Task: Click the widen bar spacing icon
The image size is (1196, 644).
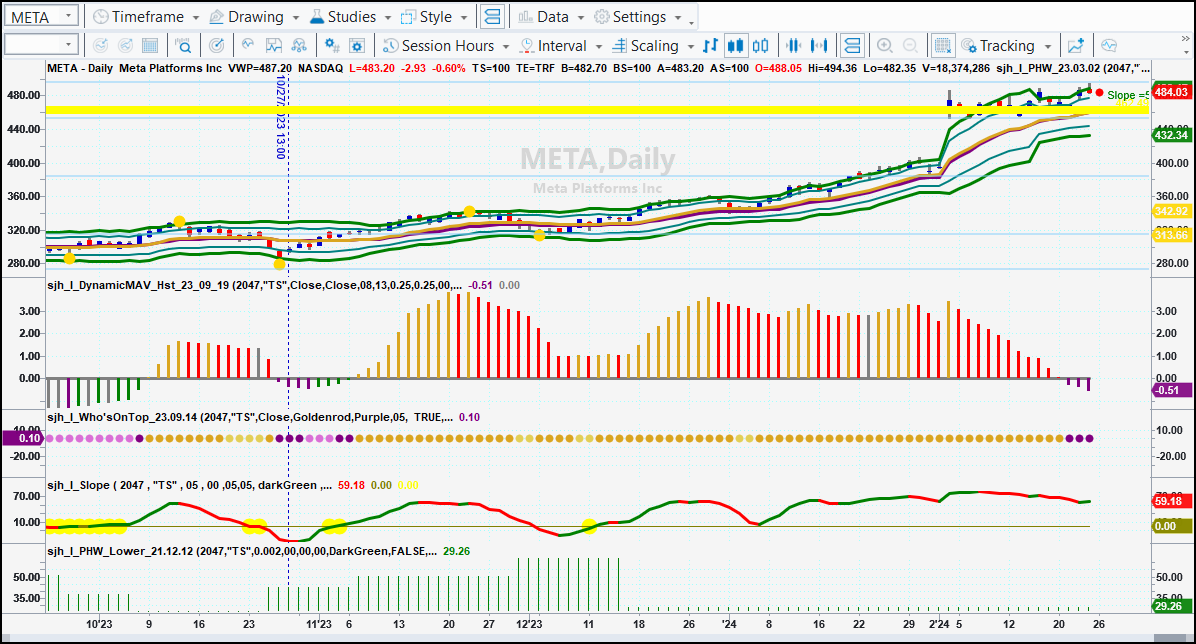Action: tap(819, 46)
